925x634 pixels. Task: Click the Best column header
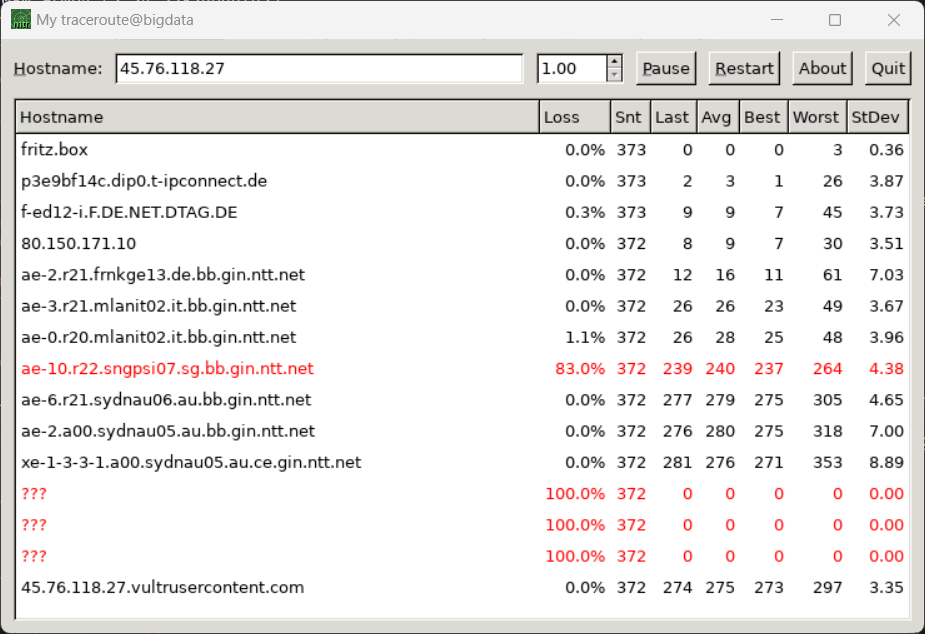pyautogui.click(x=763, y=117)
